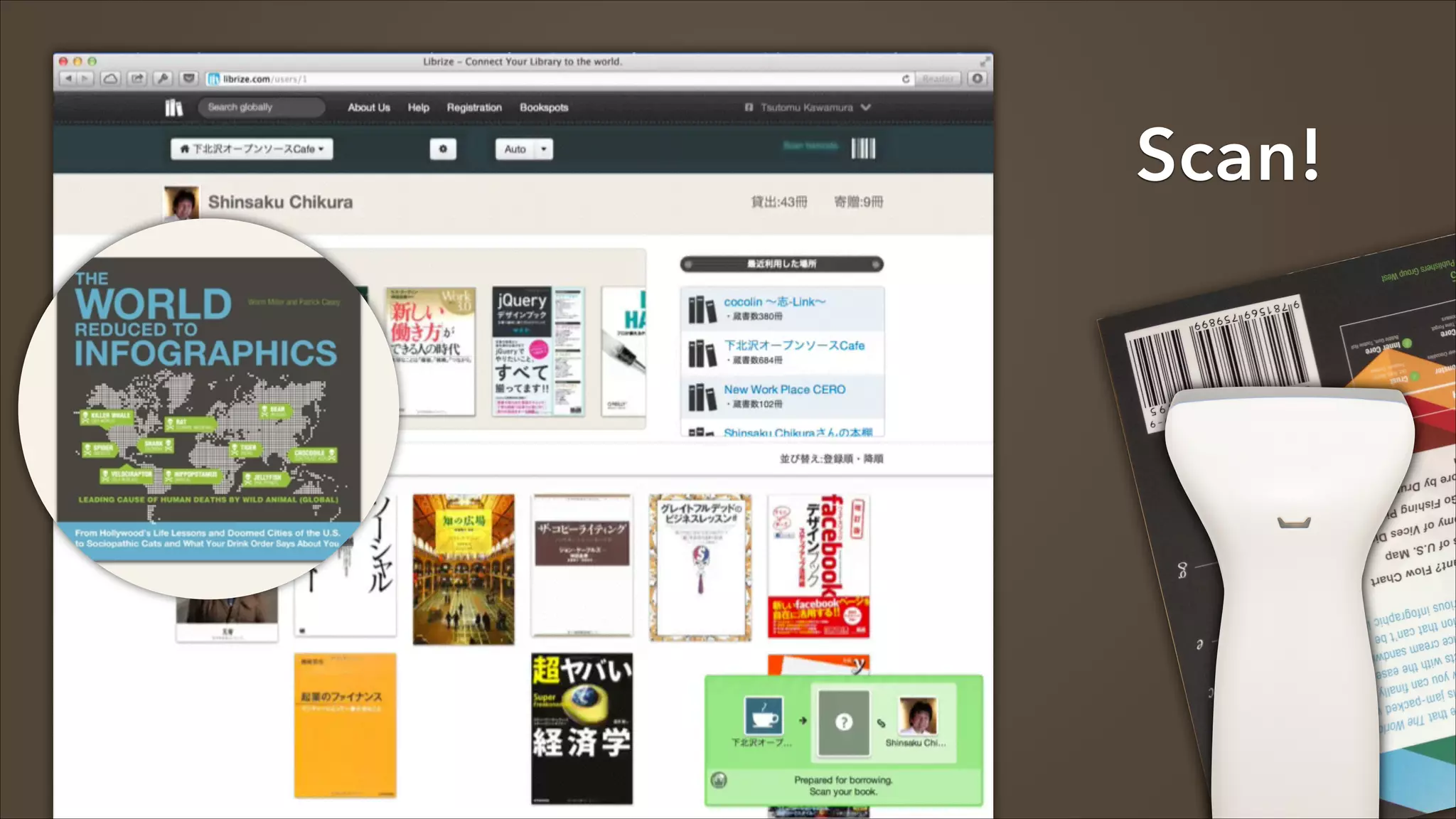Image resolution: width=1456 pixels, height=819 pixels.
Task: Open the New Work Place CERO link
Action: (x=784, y=390)
